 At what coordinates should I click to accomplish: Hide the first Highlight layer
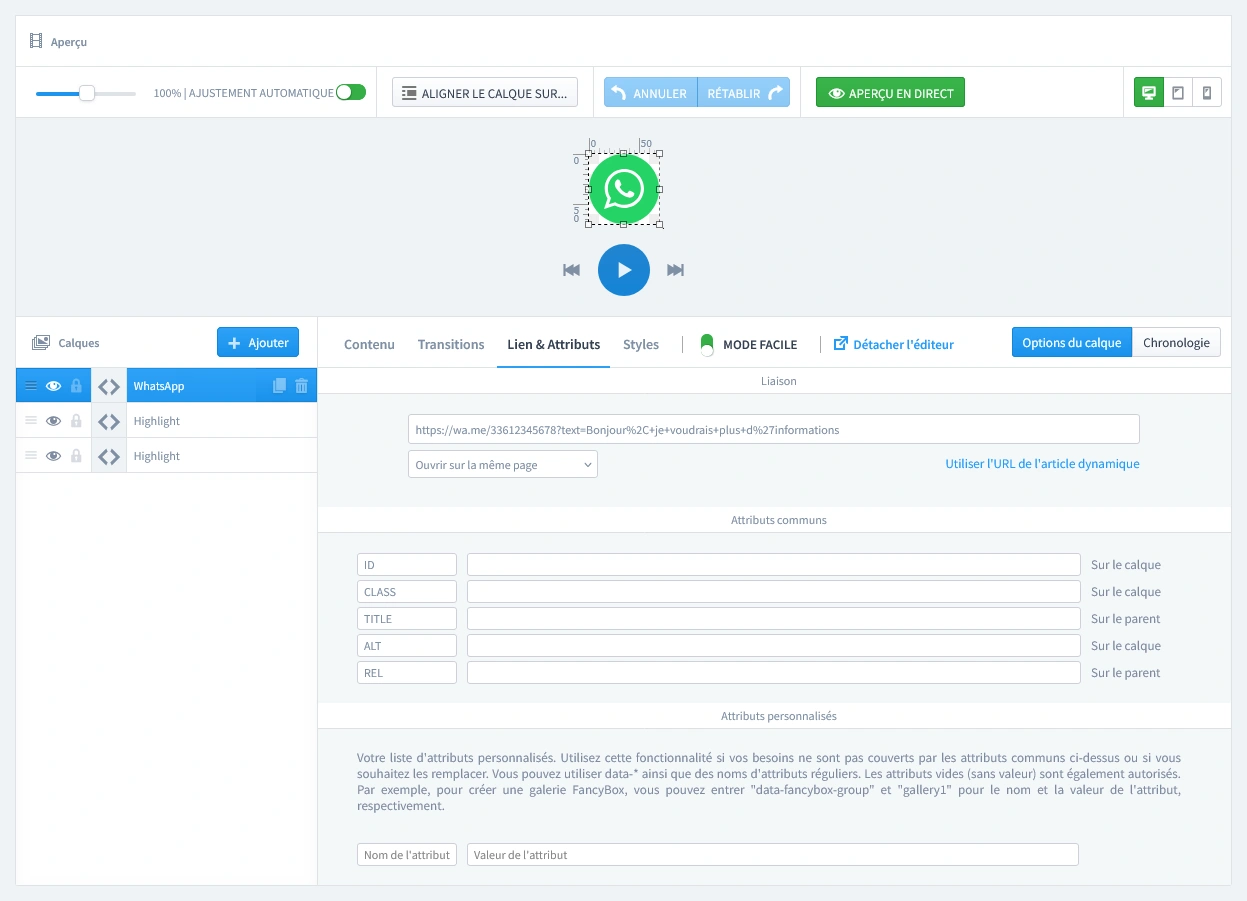(53, 421)
